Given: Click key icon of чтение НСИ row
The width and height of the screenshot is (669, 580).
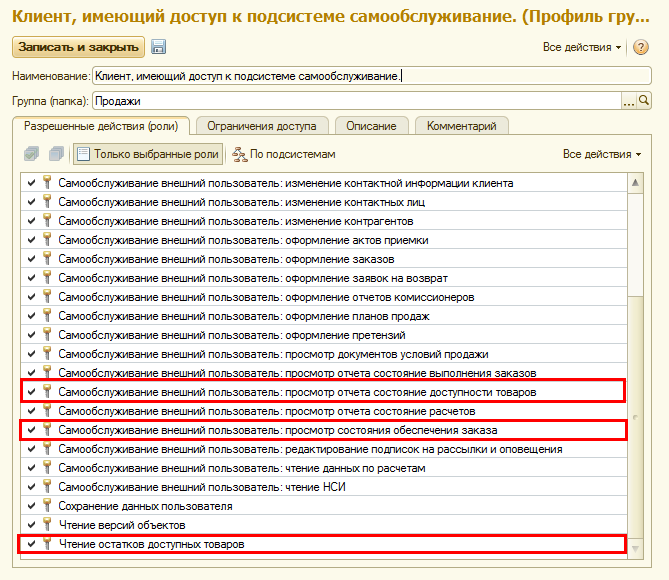Looking at the screenshot, I should pos(47,487).
